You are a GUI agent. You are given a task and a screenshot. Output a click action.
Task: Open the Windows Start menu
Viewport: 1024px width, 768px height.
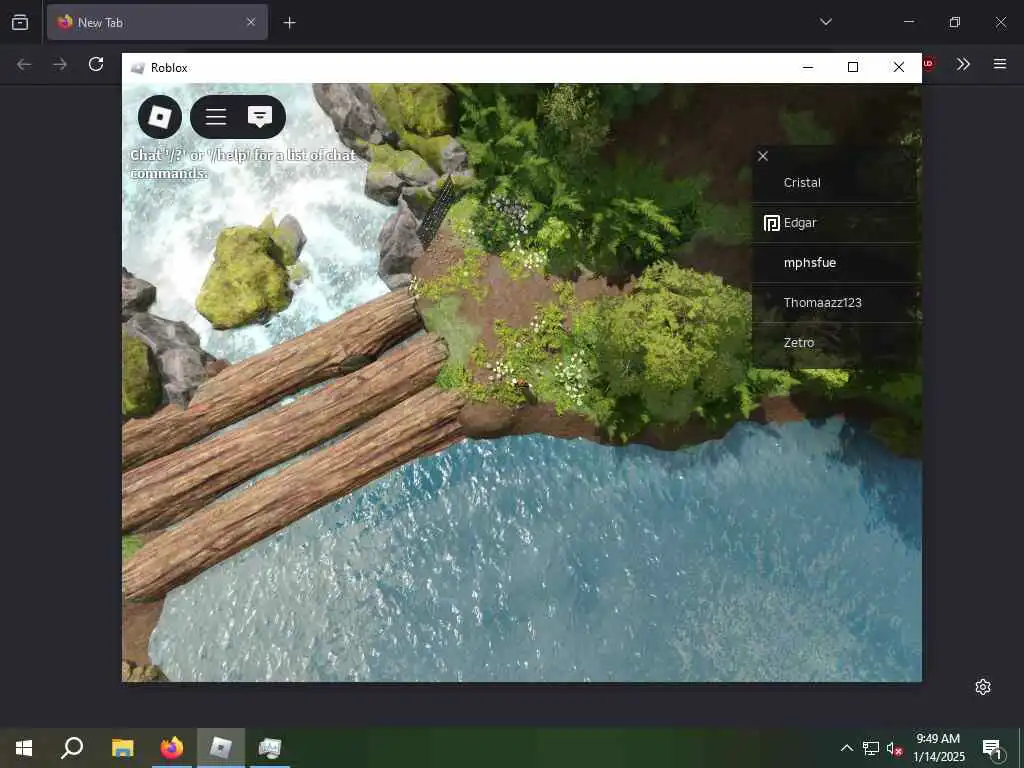click(24, 748)
